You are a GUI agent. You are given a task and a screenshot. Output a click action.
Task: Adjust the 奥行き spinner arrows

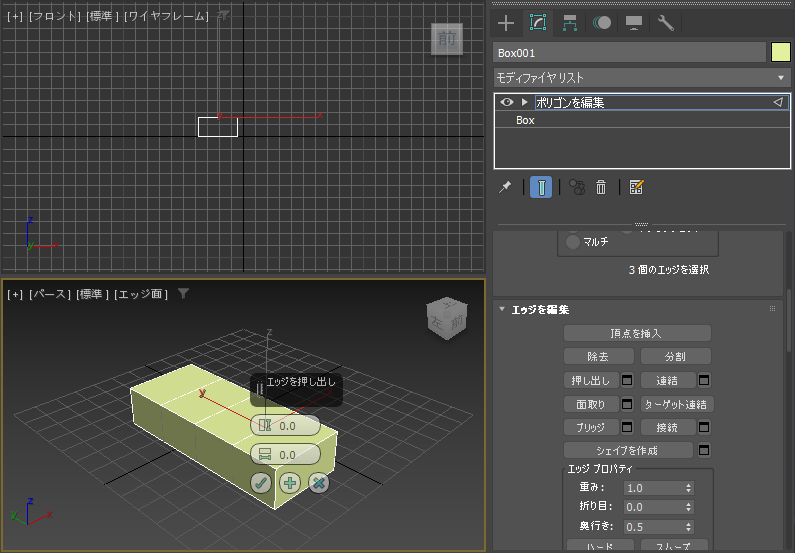coord(689,527)
